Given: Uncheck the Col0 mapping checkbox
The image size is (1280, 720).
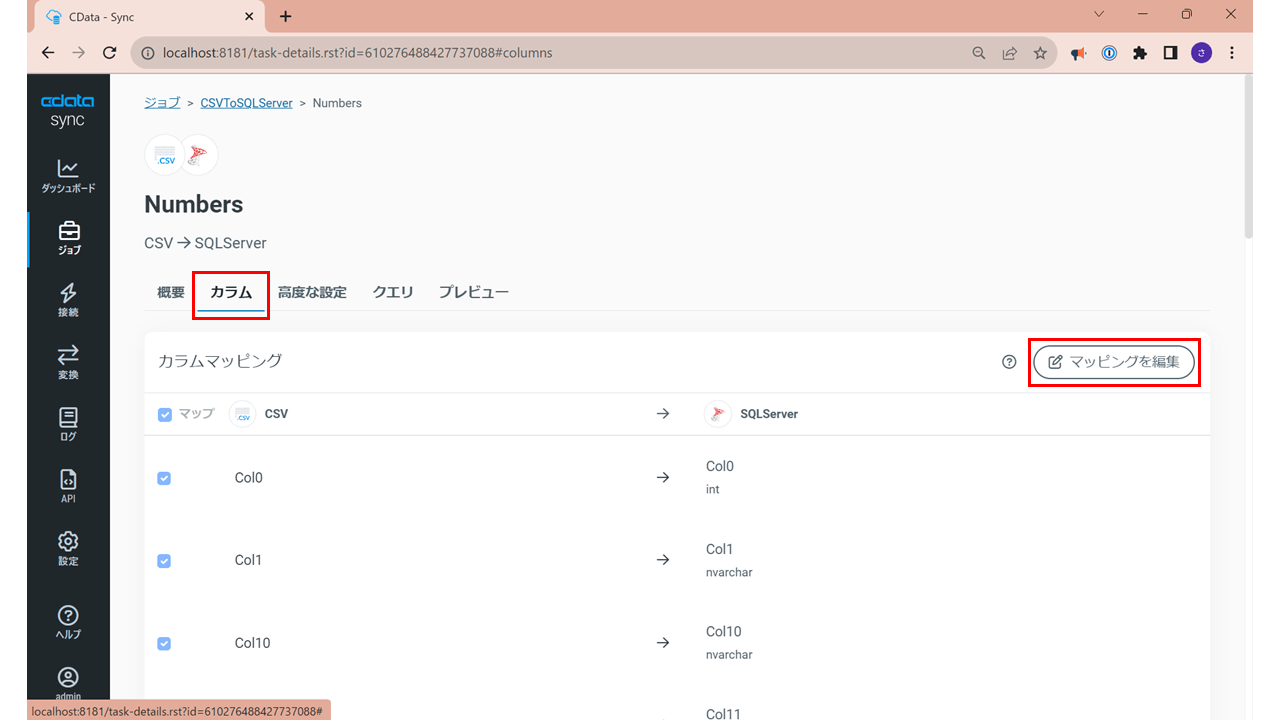Looking at the screenshot, I should click(x=164, y=478).
